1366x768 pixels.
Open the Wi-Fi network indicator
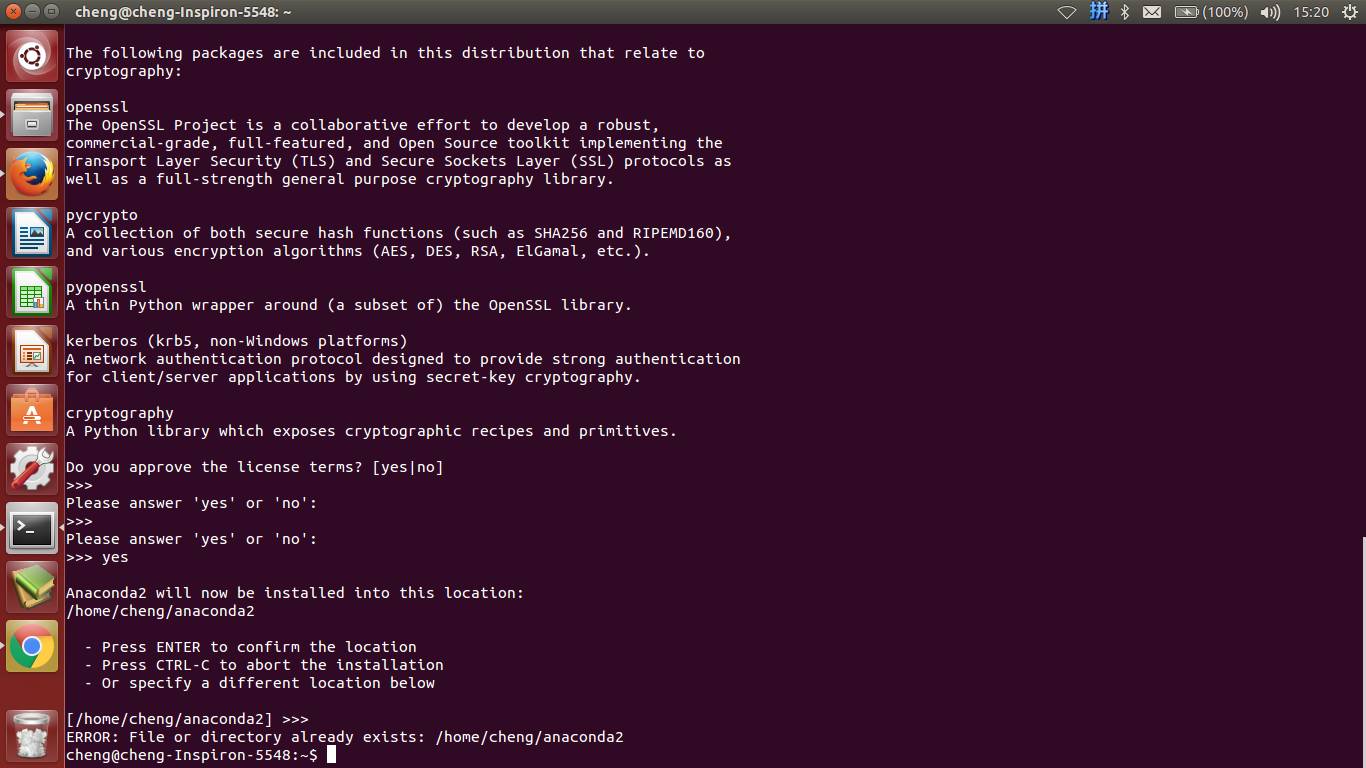point(1067,12)
